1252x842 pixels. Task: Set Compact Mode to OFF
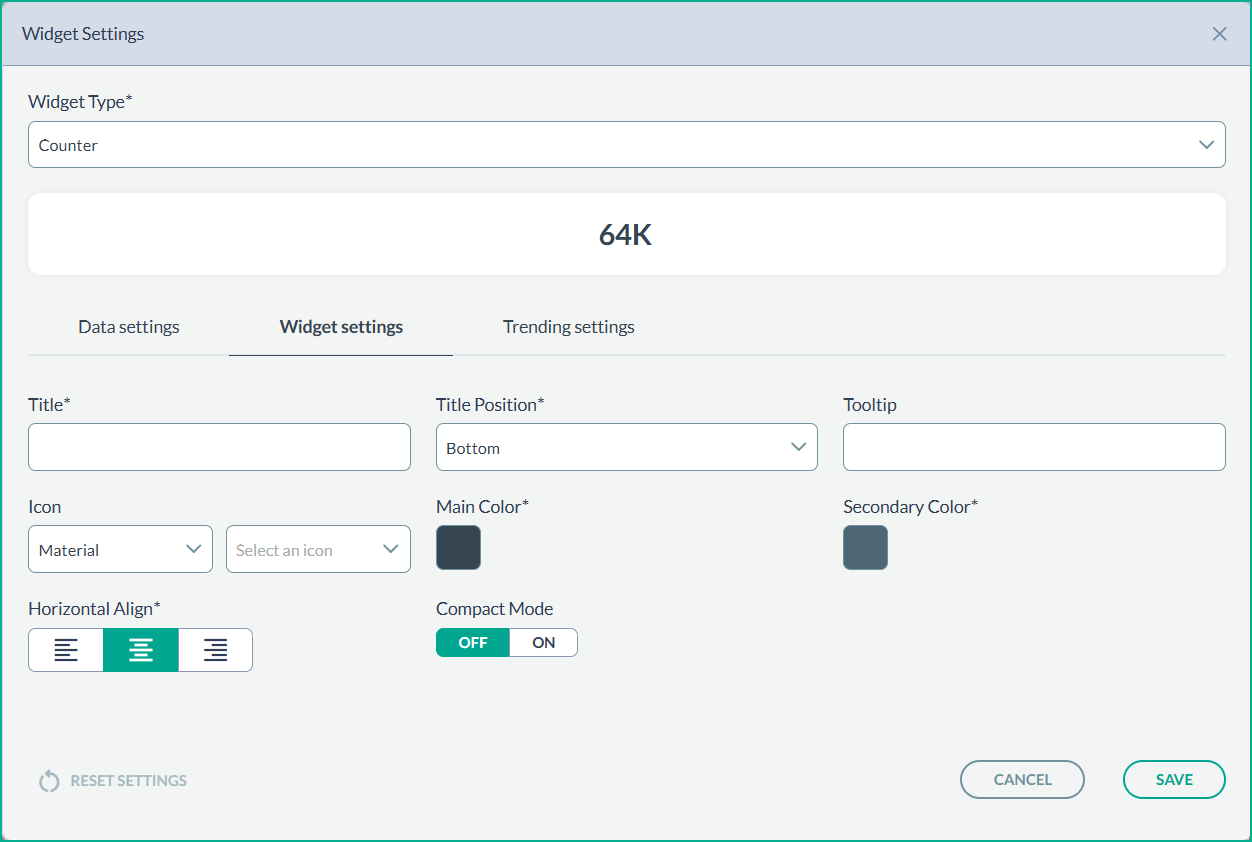tap(473, 643)
